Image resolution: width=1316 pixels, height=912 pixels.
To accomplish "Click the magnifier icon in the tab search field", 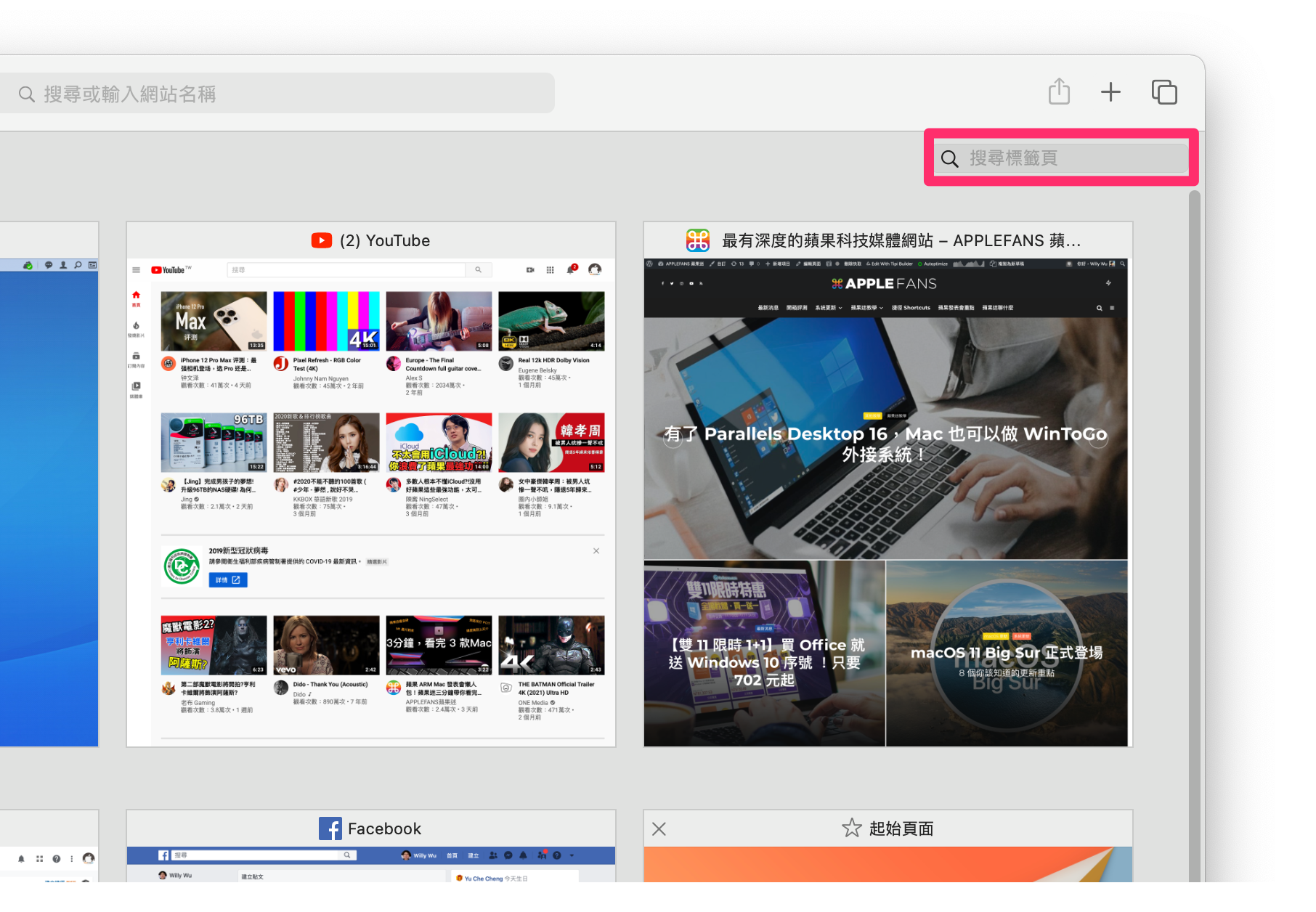I will (x=950, y=158).
